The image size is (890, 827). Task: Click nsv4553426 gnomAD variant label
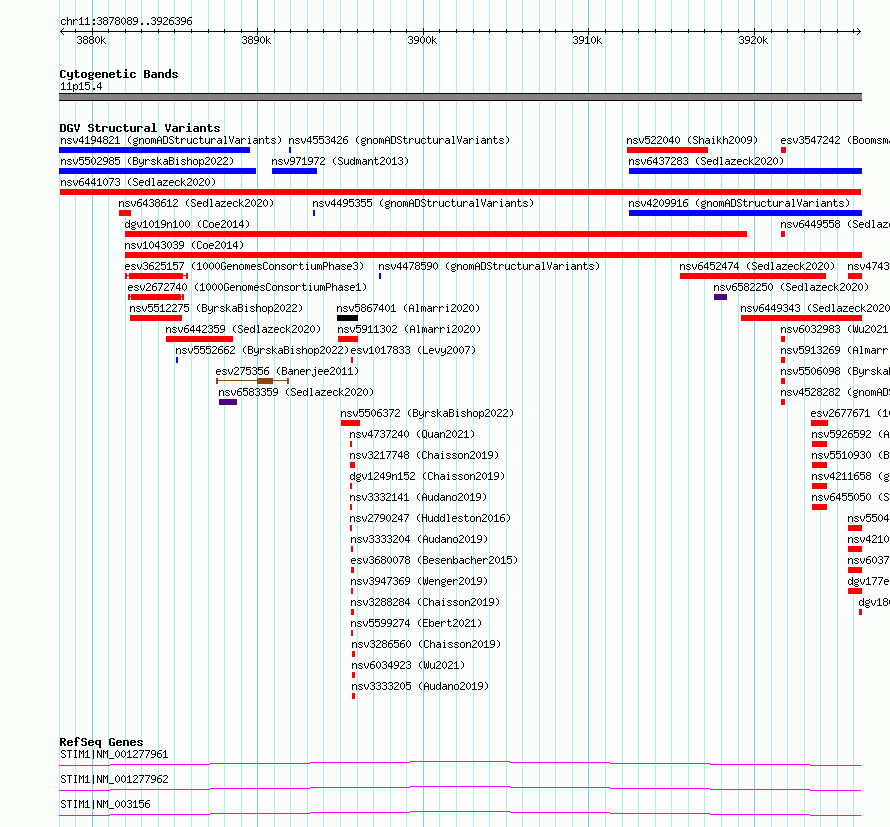click(399, 140)
